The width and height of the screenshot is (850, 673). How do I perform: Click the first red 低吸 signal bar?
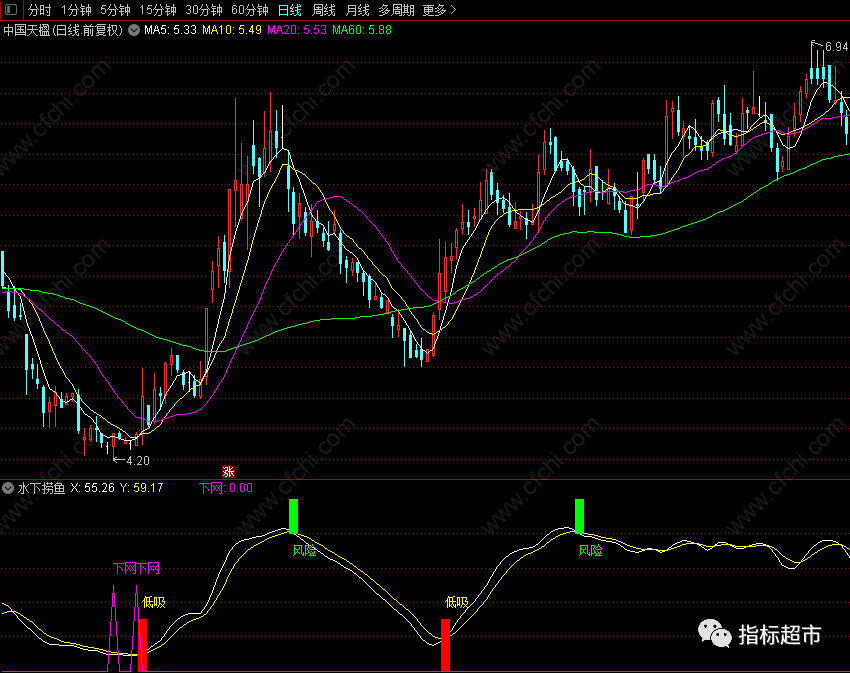(x=143, y=645)
